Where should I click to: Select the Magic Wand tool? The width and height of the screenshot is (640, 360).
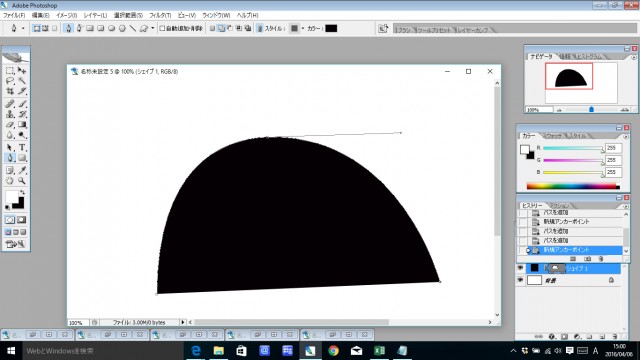click(22, 81)
